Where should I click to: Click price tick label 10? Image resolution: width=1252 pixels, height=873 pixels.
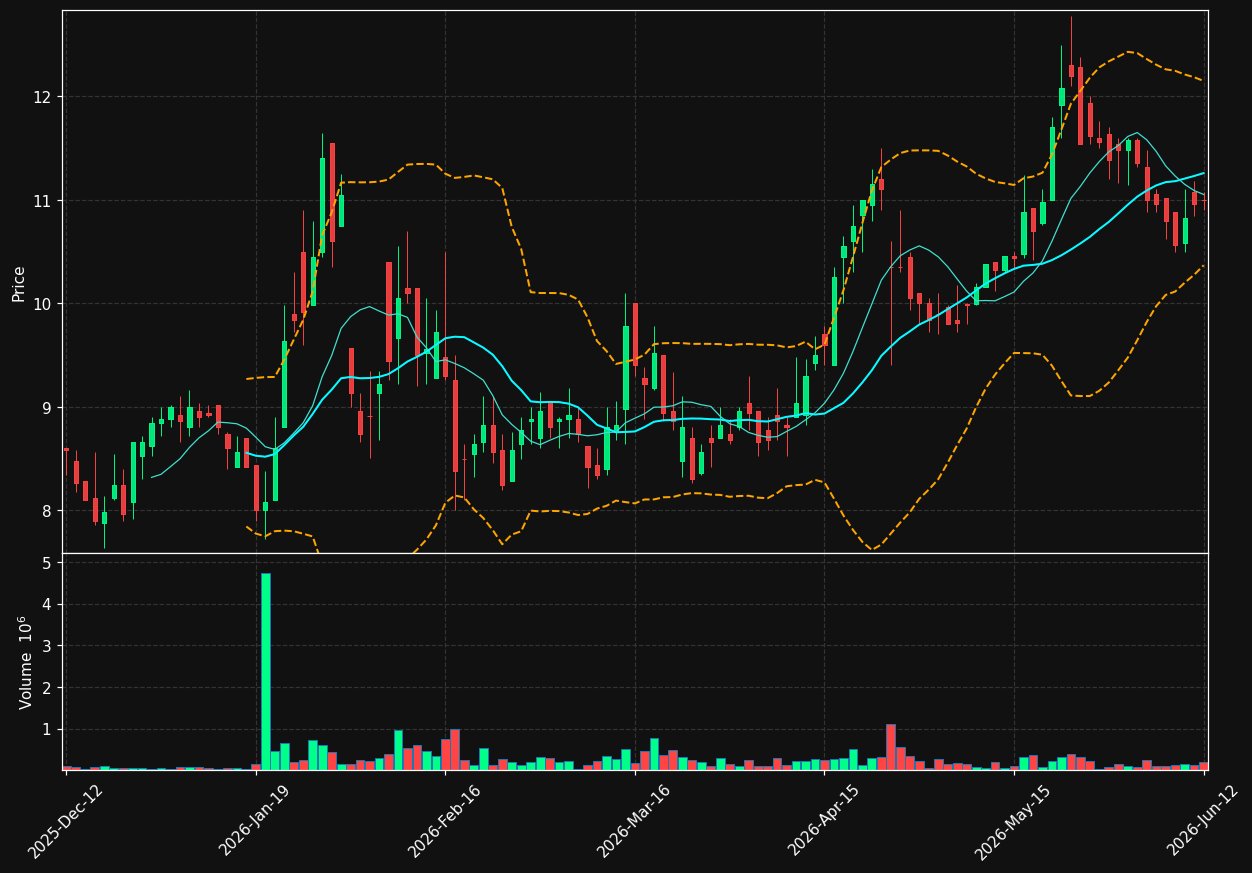[x=44, y=304]
